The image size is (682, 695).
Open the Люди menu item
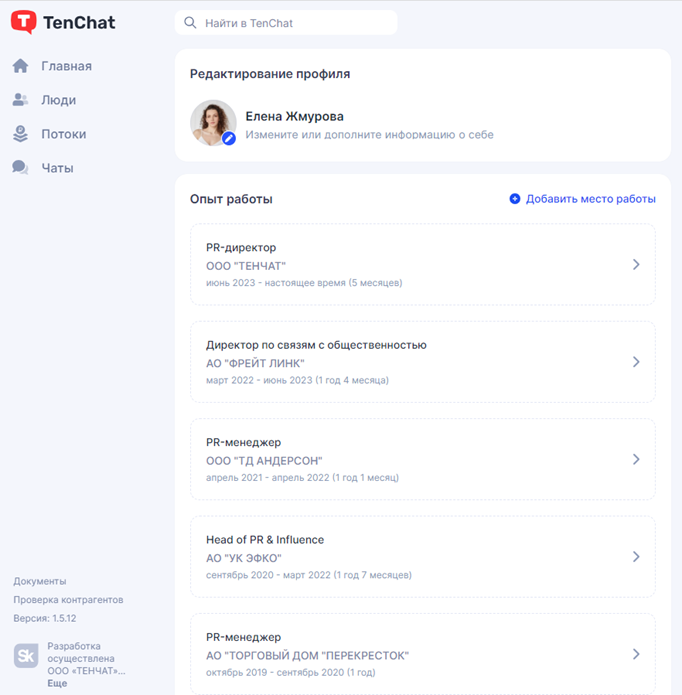58,100
